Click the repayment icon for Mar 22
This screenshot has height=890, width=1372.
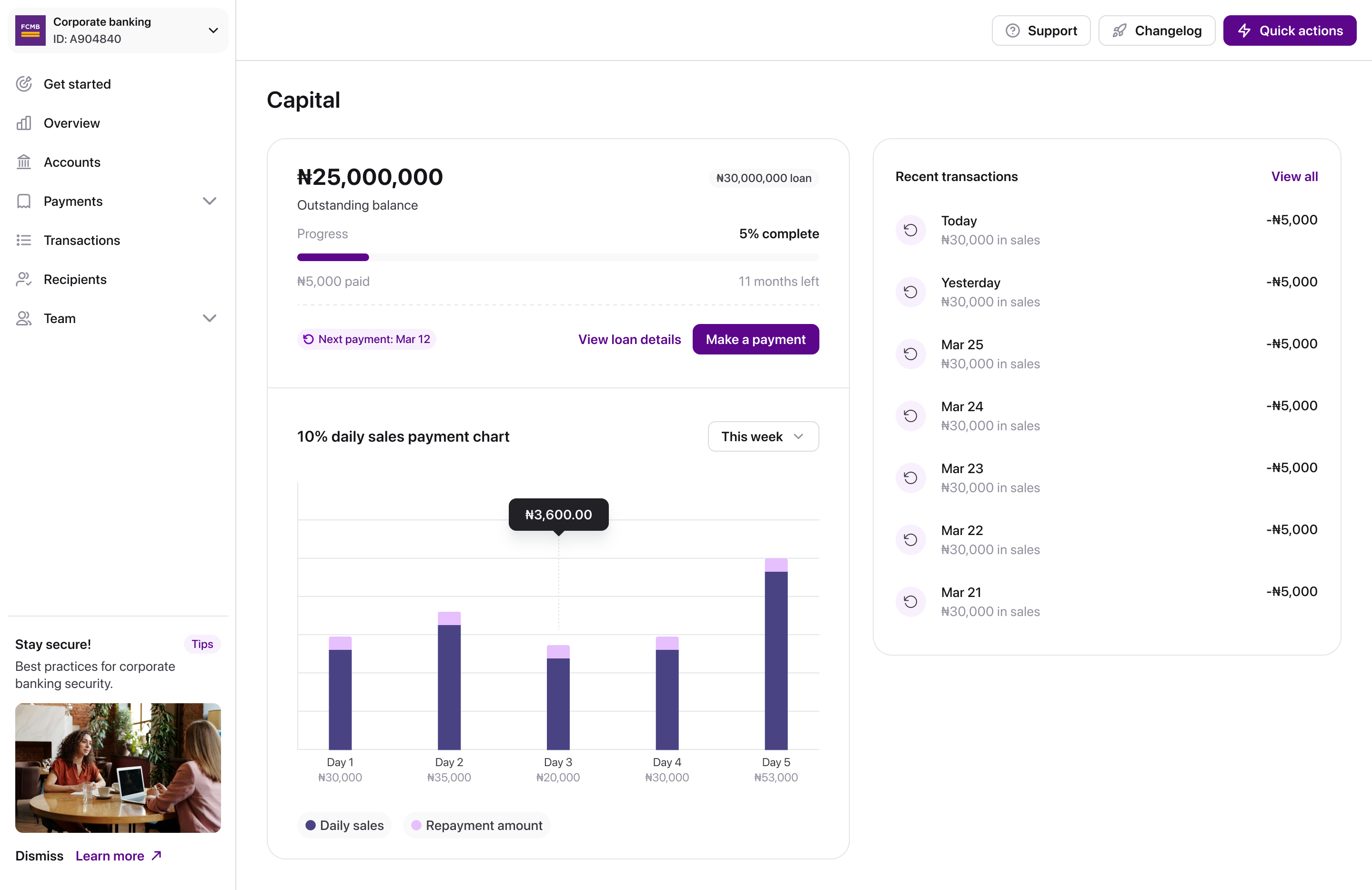pos(910,539)
